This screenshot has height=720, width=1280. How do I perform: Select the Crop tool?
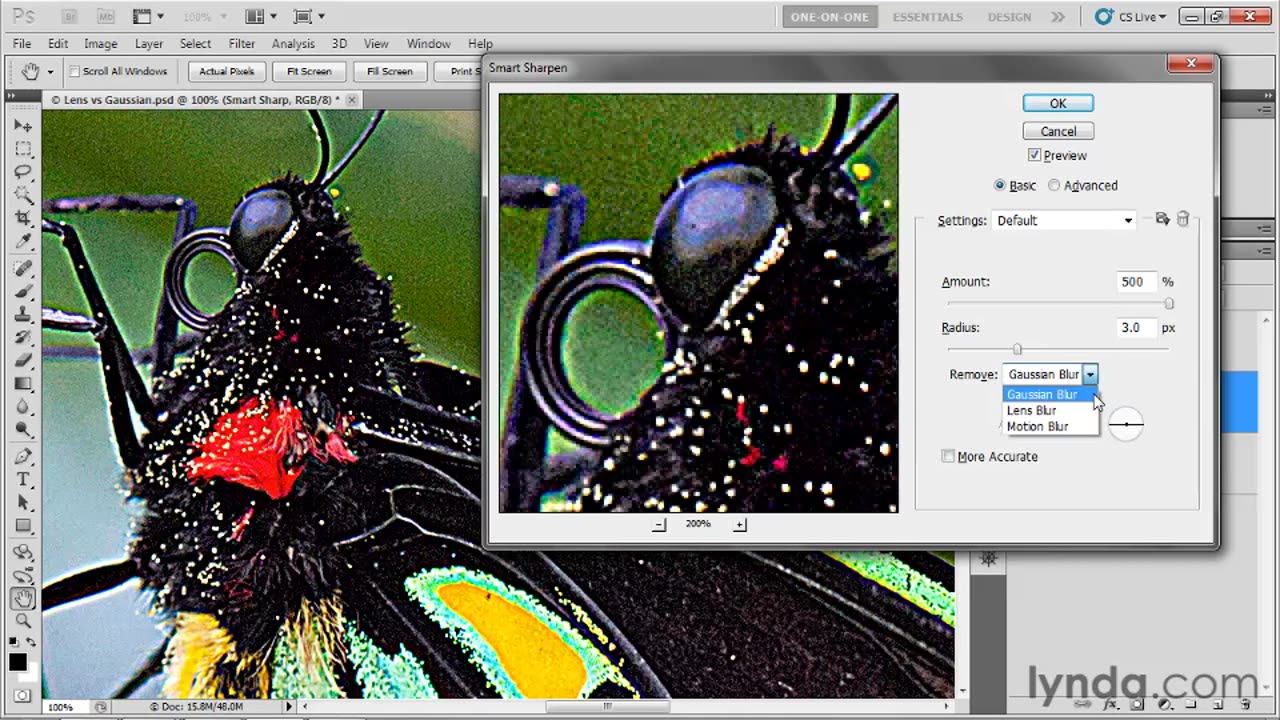click(x=23, y=217)
